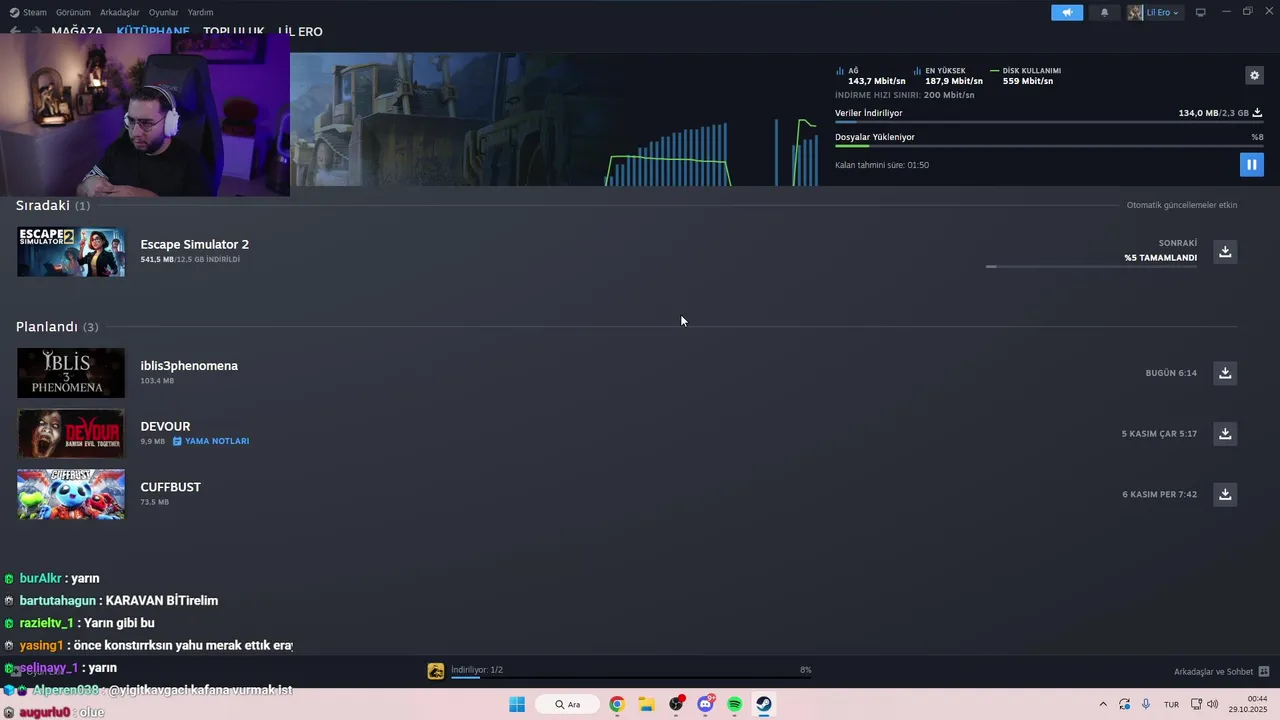Open DEVOUR YAMA NOTLARI link
The width and height of the screenshot is (1280, 720).
click(211, 441)
